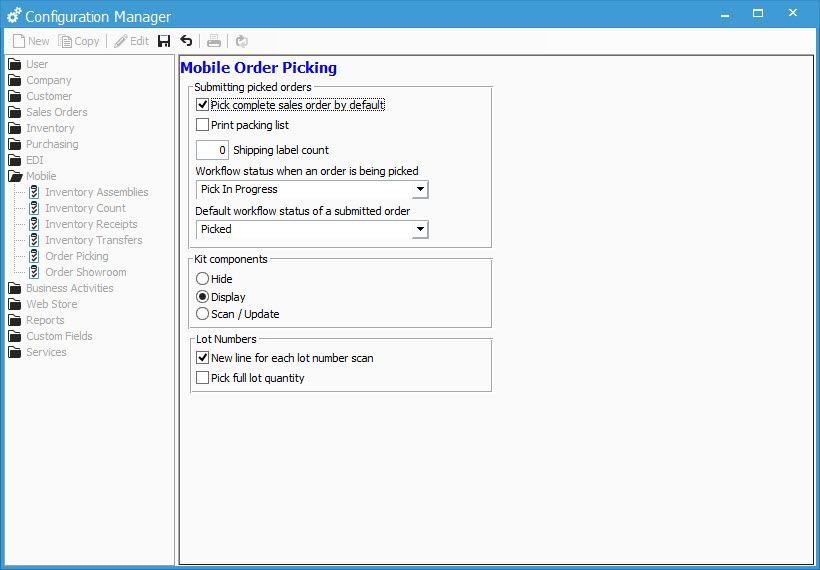The image size is (820, 570).
Task: Click the Shipping label count field
Action: pos(212,150)
